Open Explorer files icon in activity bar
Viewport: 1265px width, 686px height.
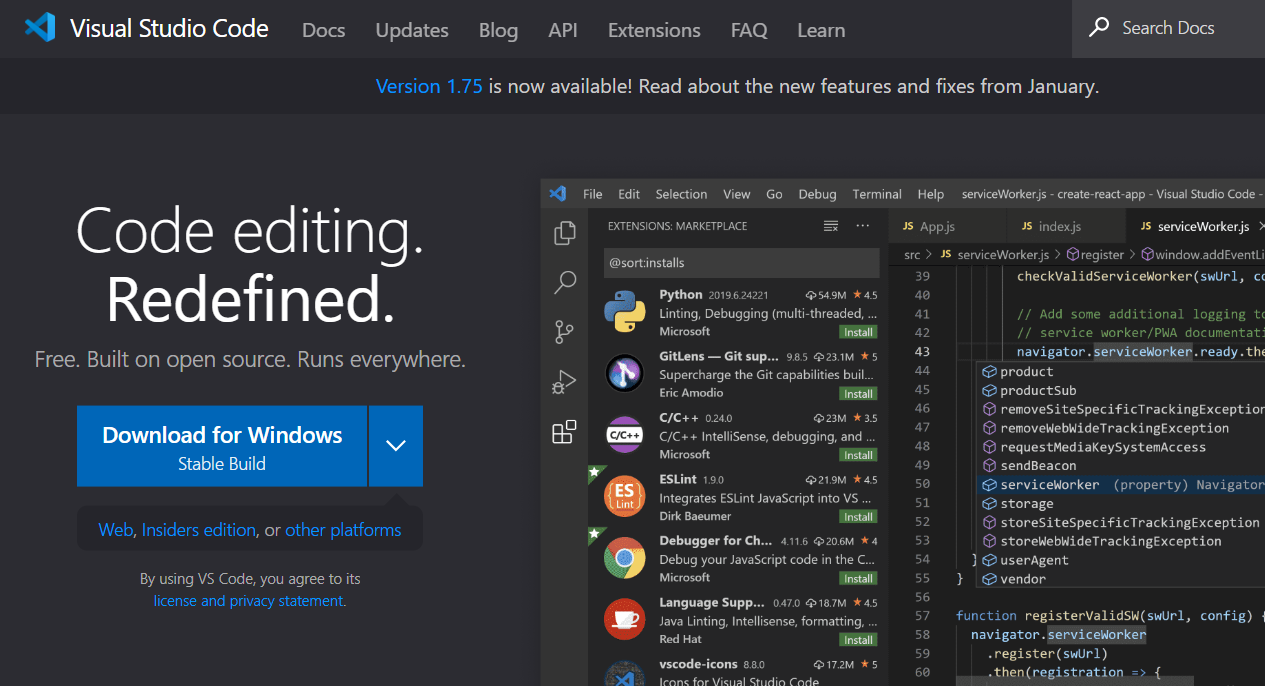[x=565, y=233]
